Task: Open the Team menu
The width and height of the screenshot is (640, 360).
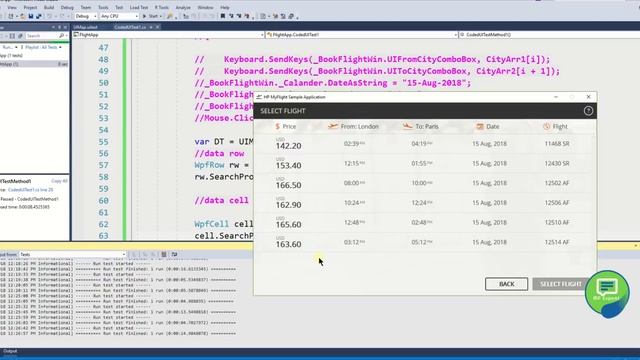Action: 86,7
